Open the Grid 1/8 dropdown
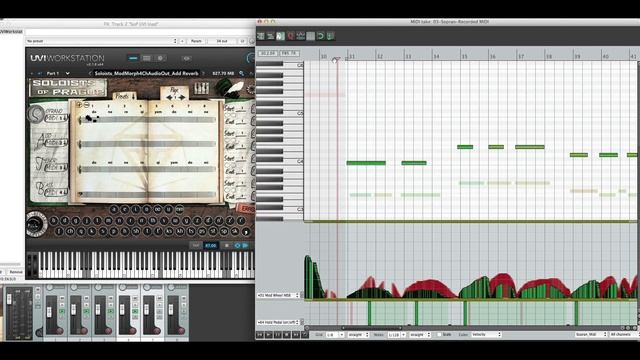This screenshot has width=640, height=360. tap(335, 335)
